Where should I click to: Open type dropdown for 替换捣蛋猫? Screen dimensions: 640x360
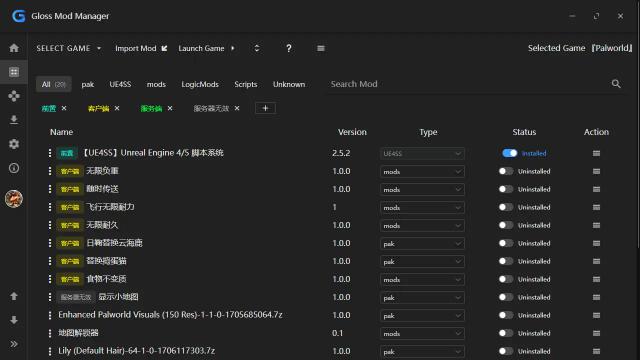(x=422, y=261)
